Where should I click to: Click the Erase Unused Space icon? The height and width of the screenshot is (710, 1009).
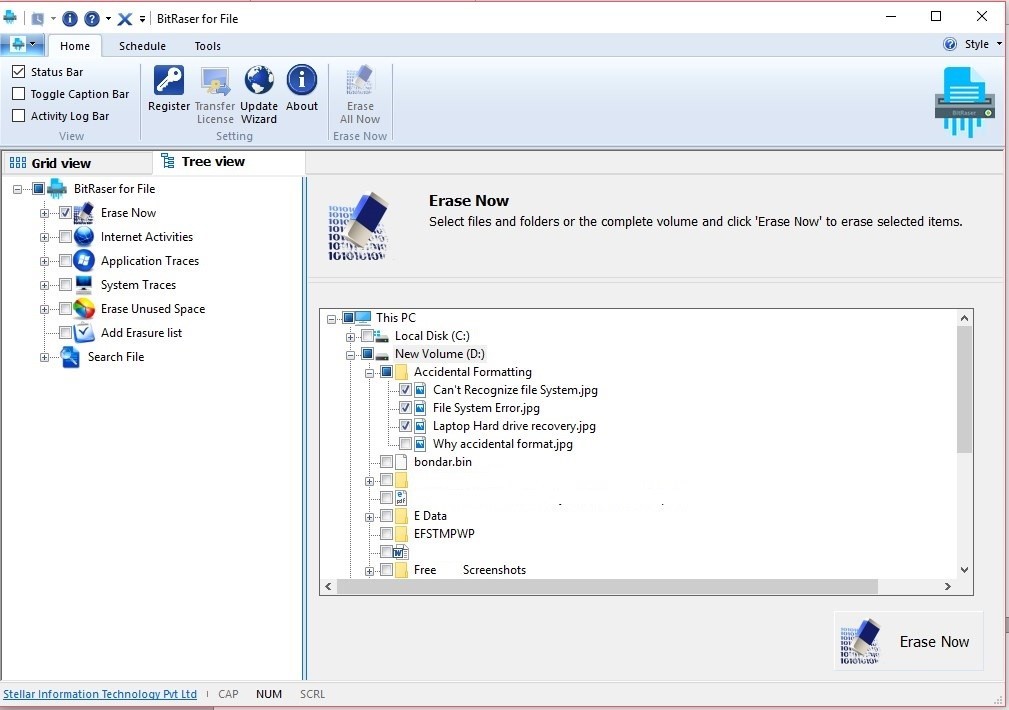click(x=84, y=309)
